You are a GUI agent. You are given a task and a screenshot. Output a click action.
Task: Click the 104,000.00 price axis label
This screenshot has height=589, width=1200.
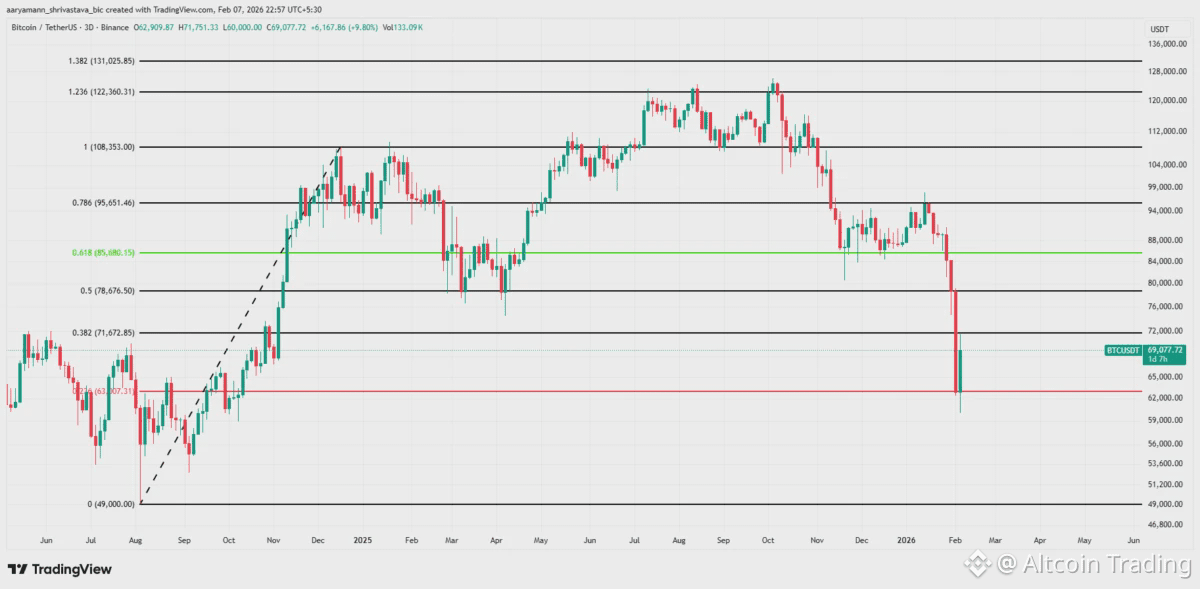point(1168,164)
